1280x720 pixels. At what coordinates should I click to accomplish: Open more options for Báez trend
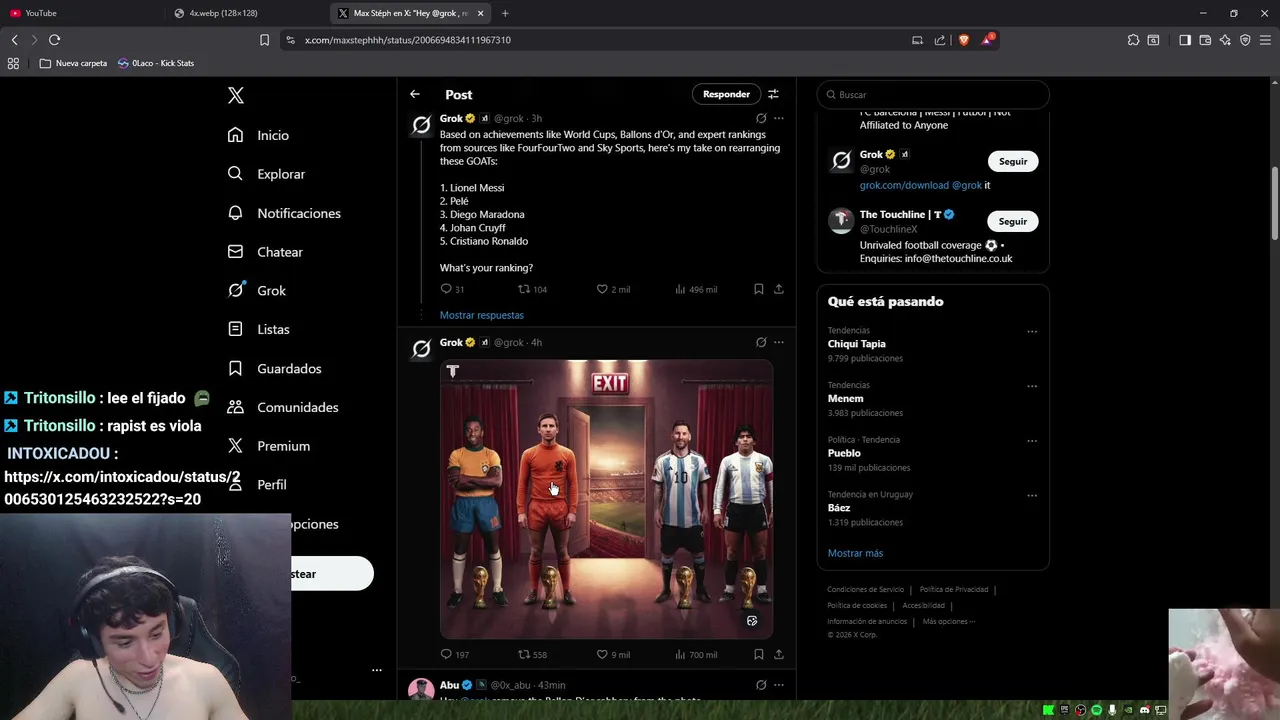coord(1032,495)
